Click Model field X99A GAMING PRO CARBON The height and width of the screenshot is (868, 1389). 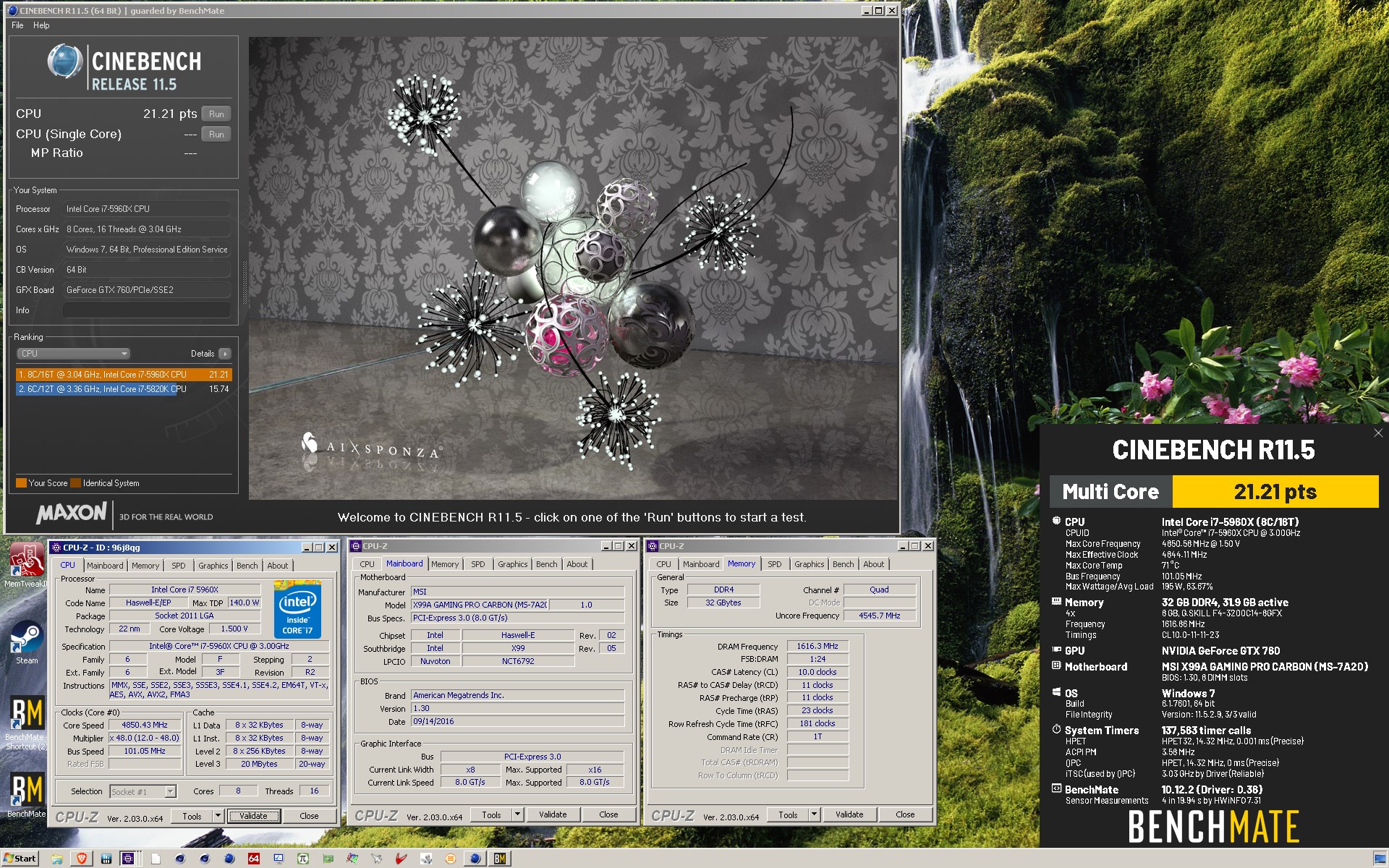[480, 605]
